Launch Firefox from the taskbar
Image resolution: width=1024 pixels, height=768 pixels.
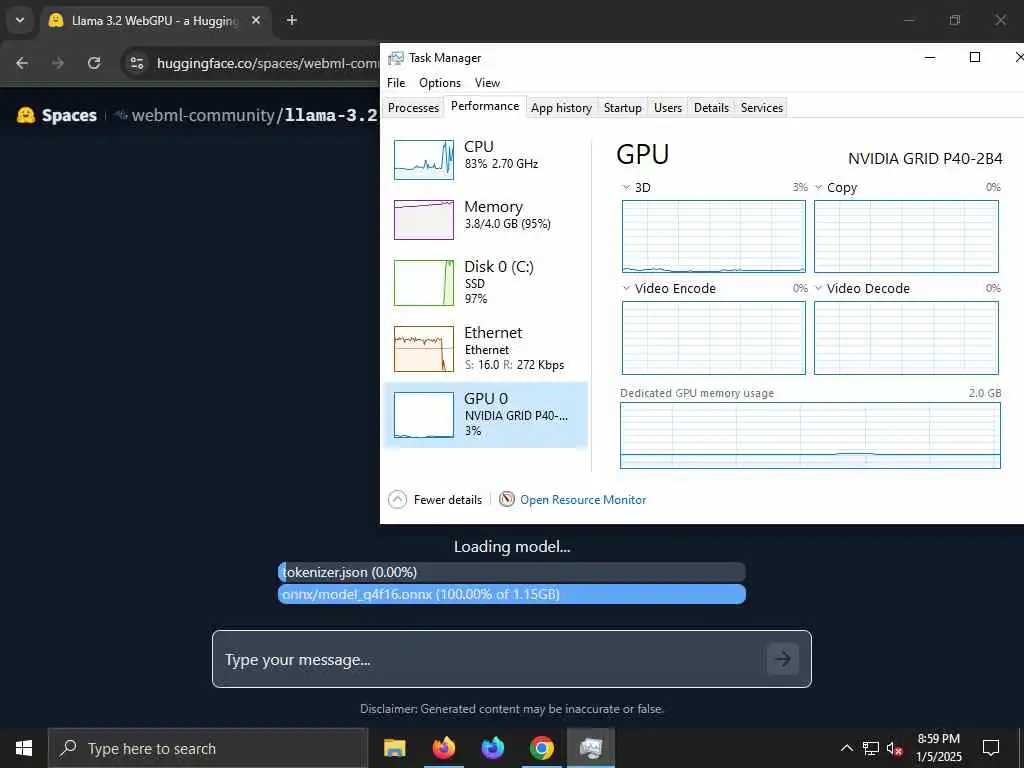point(443,748)
